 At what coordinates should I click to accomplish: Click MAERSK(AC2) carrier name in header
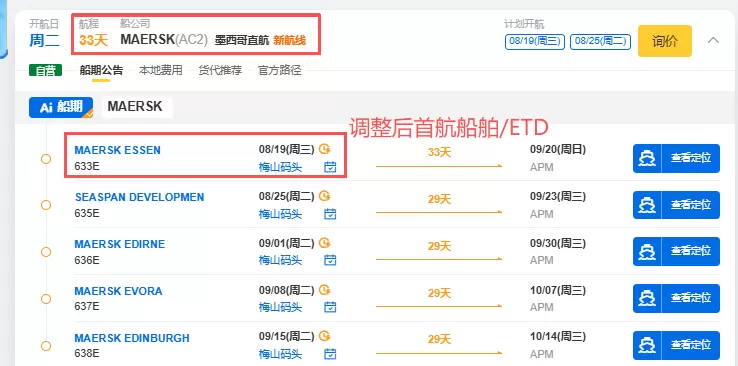point(164,40)
